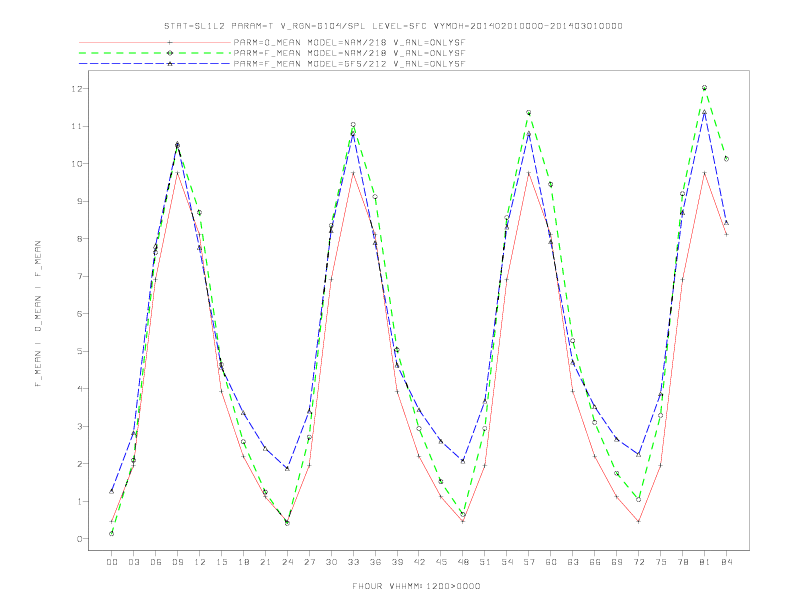
Task: Click x-axis tick label 72
Action: (x=639, y=562)
